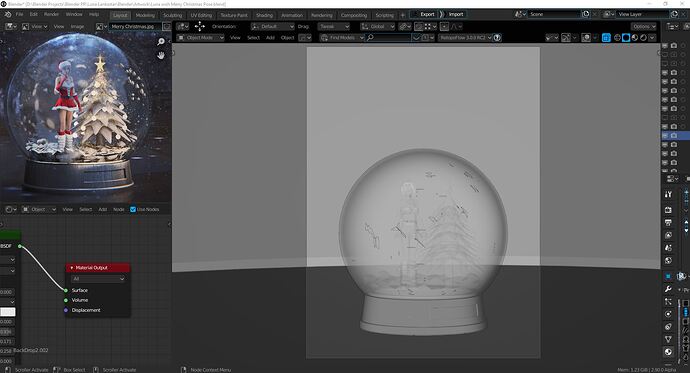The height and width of the screenshot is (373, 690).
Task: Open the Edit menu
Action: point(33,15)
